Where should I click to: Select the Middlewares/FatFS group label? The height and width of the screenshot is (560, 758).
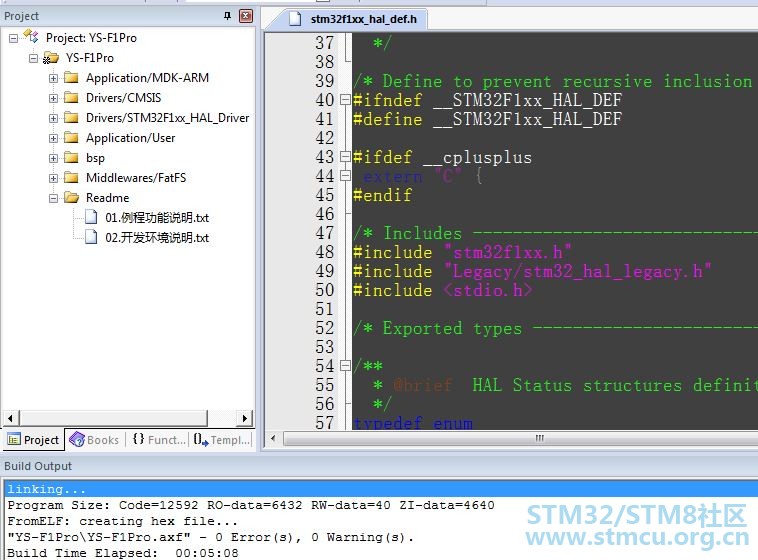tap(136, 178)
